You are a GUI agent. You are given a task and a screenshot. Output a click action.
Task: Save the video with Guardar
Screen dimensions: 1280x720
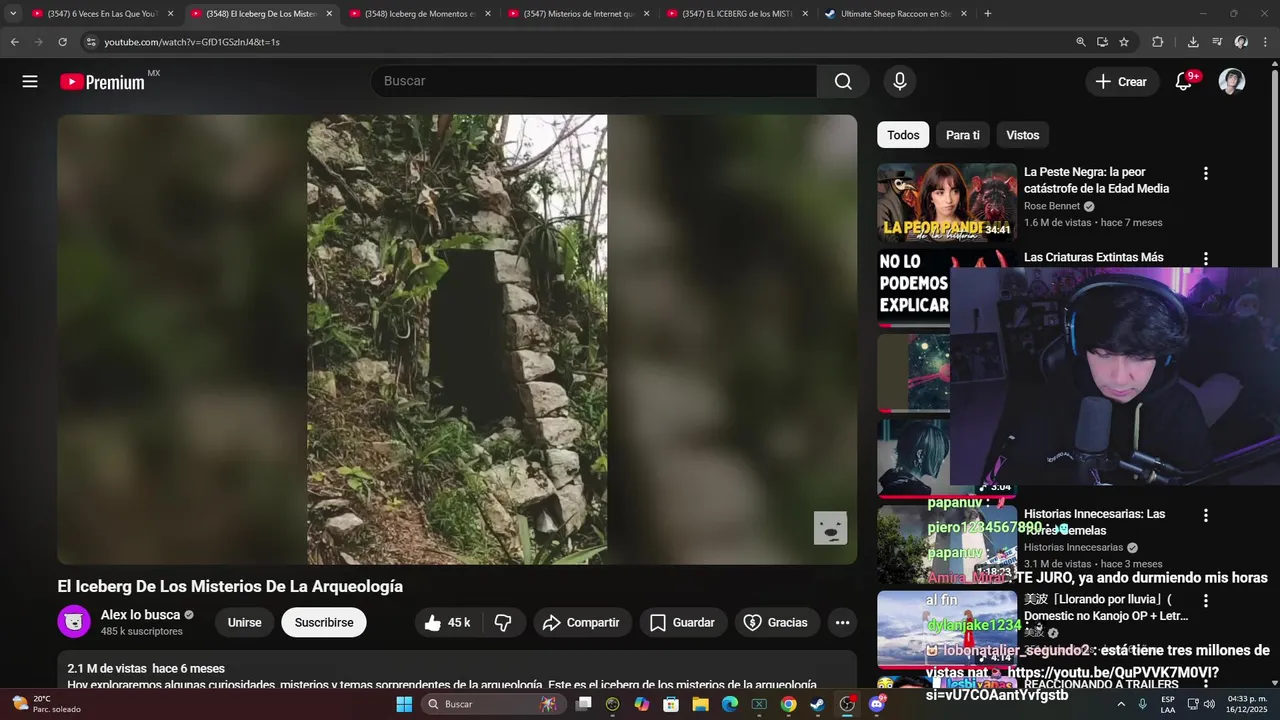coord(682,622)
